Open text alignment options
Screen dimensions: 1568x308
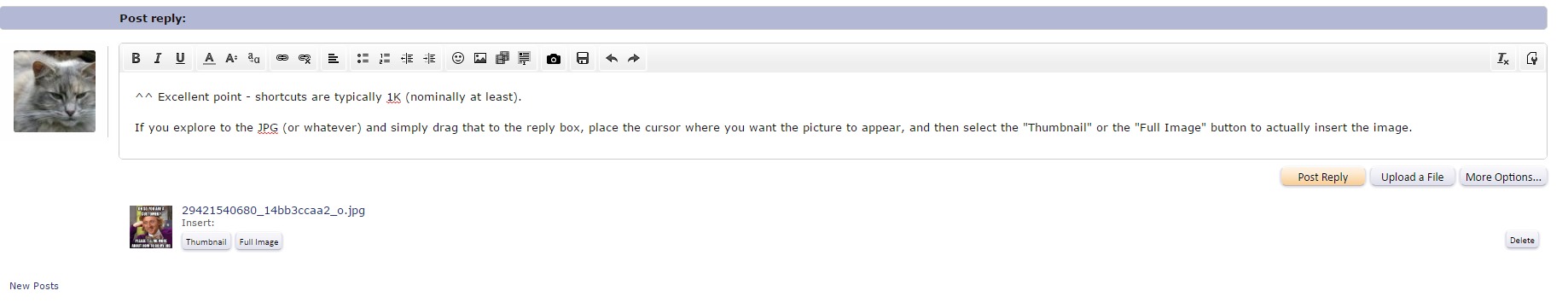pyautogui.click(x=334, y=58)
